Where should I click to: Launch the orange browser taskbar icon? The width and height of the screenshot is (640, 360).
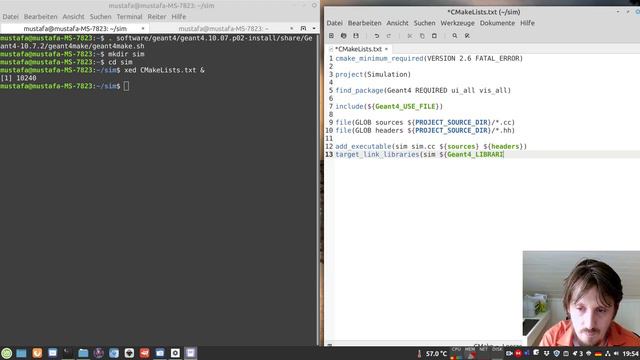tap(37, 353)
